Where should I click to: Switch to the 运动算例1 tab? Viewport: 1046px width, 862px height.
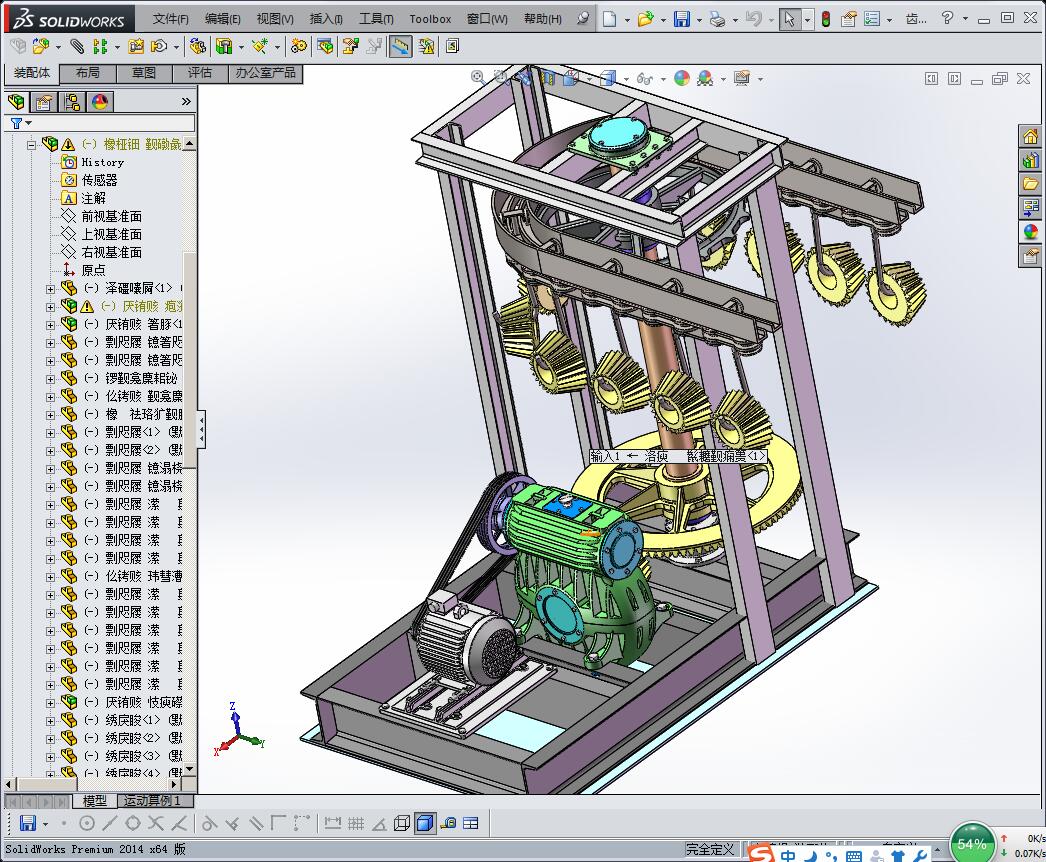(152, 800)
